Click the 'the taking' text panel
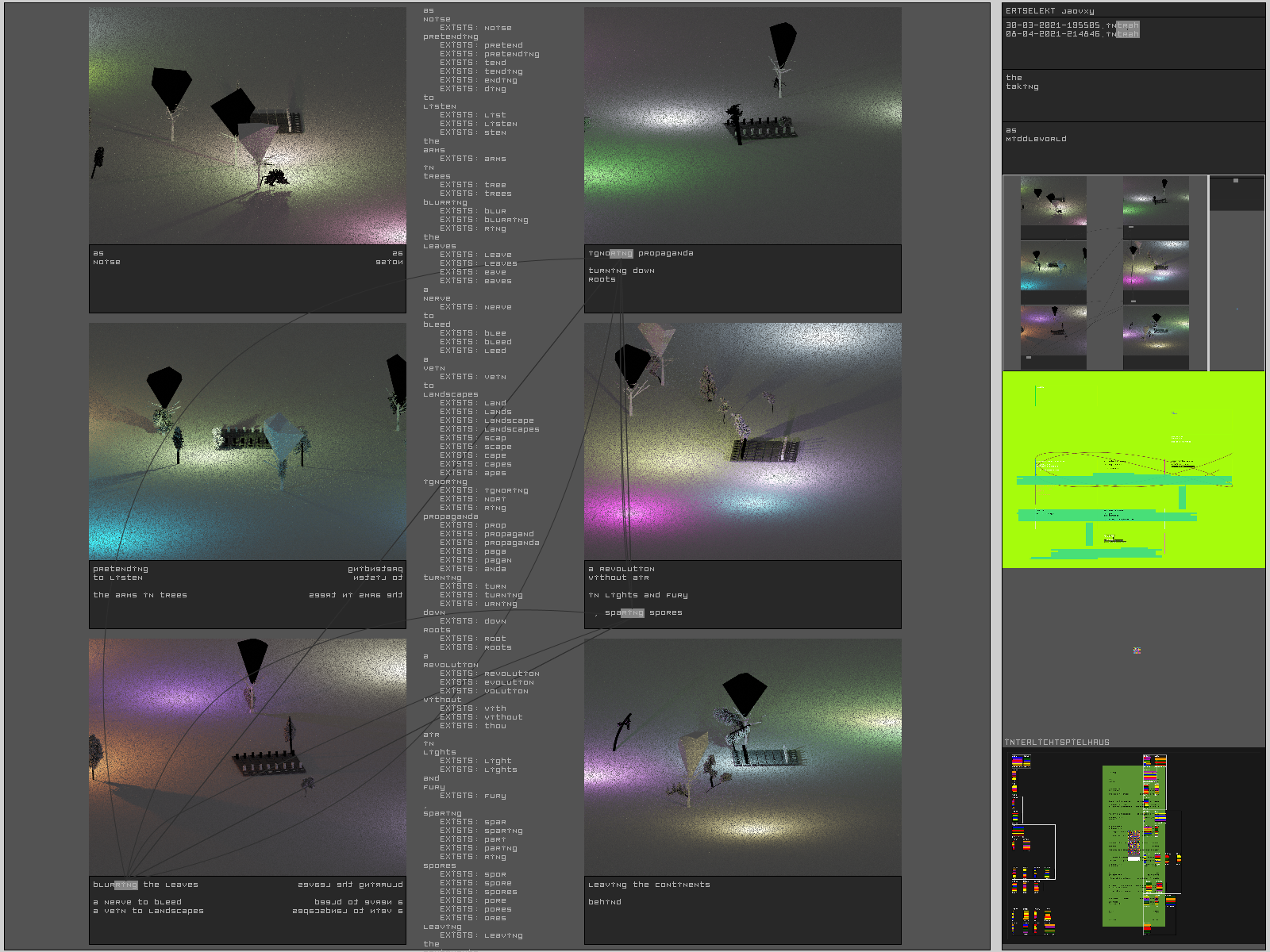 (x=1133, y=94)
